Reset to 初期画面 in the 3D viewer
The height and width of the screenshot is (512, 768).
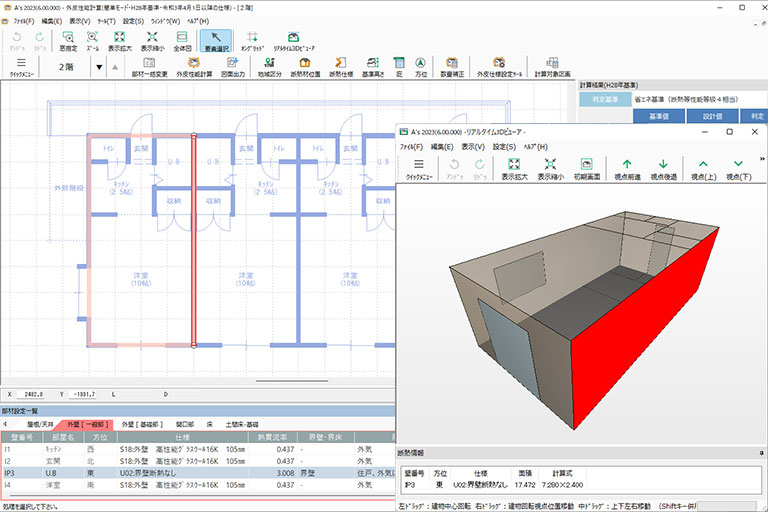tap(587, 169)
